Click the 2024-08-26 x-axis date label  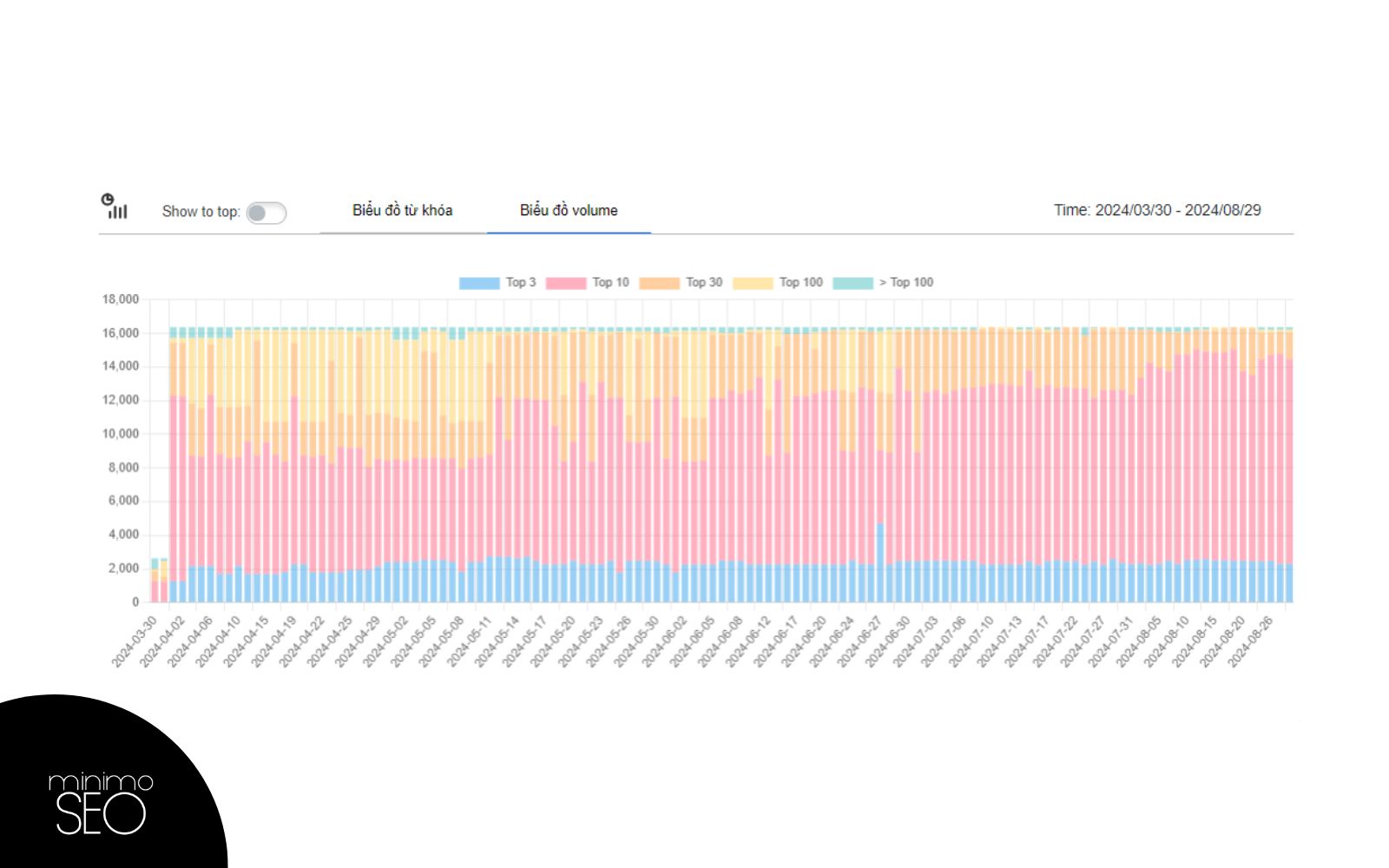pyautogui.click(x=1250, y=642)
